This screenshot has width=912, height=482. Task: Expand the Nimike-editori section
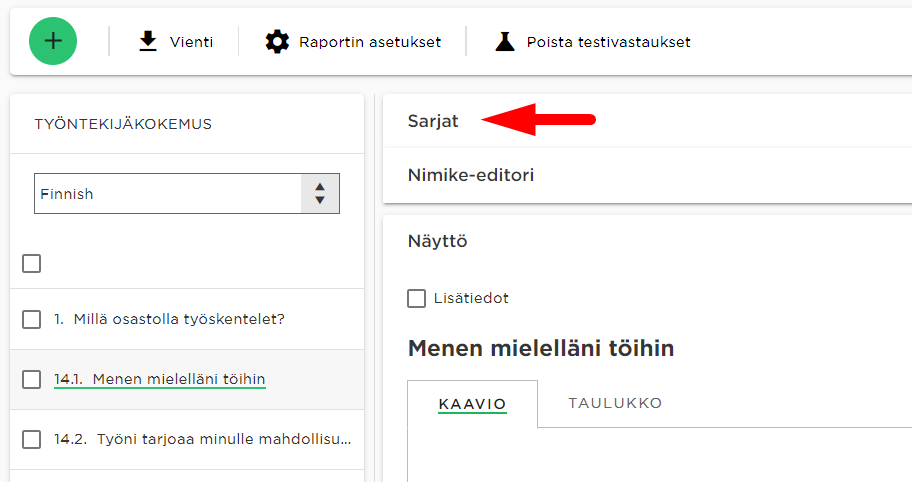(471, 175)
